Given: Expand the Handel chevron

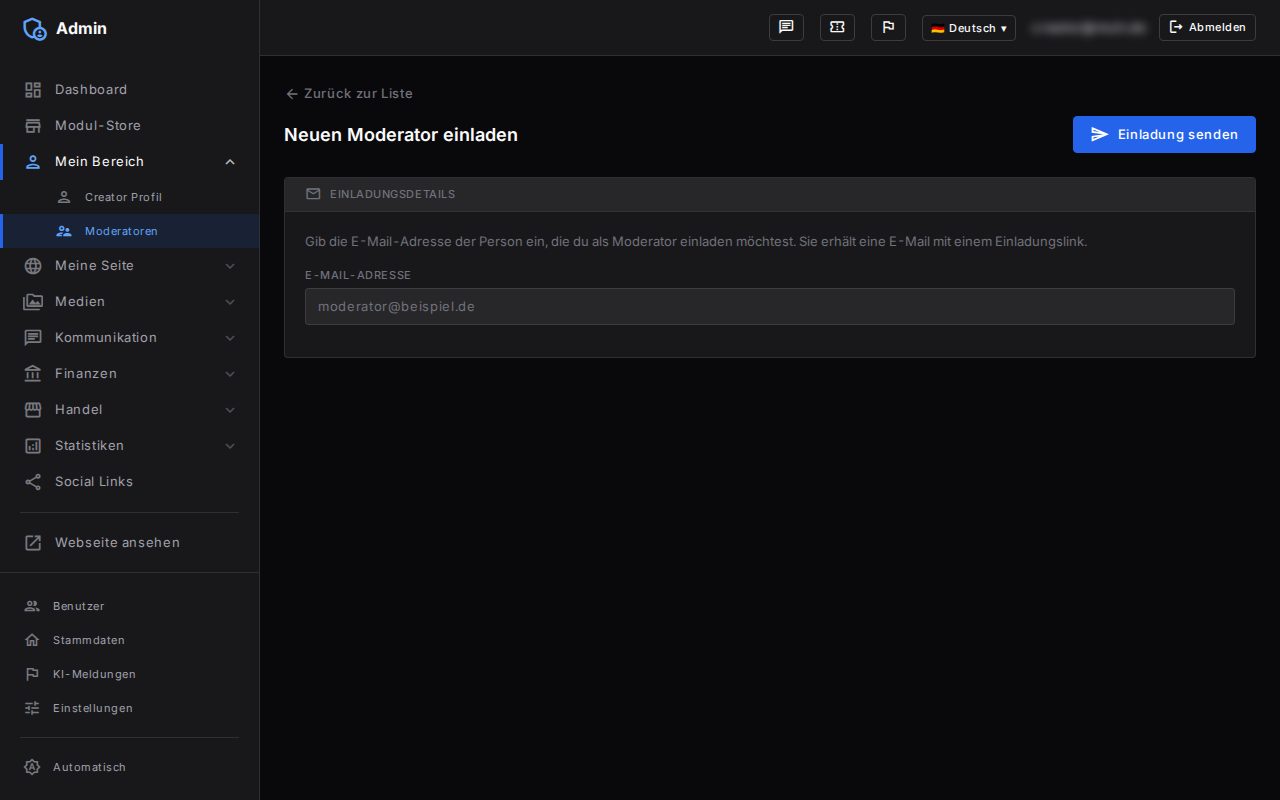Looking at the screenshot, I should pos(230,410).
